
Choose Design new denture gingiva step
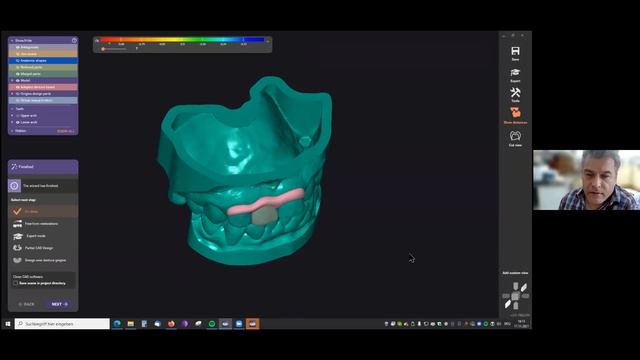(43, 260)
